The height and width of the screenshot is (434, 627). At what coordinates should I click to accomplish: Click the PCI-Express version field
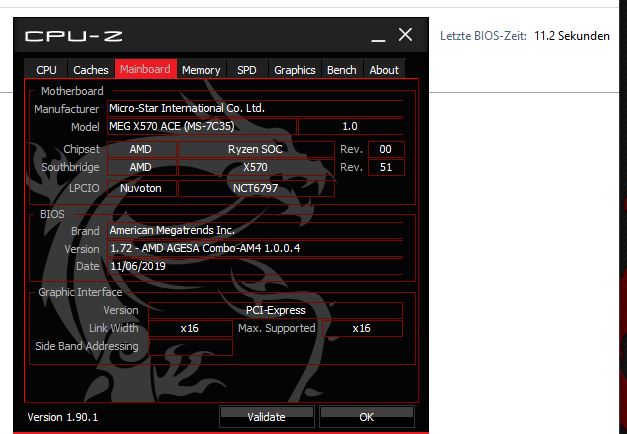(x=276, y=310)
